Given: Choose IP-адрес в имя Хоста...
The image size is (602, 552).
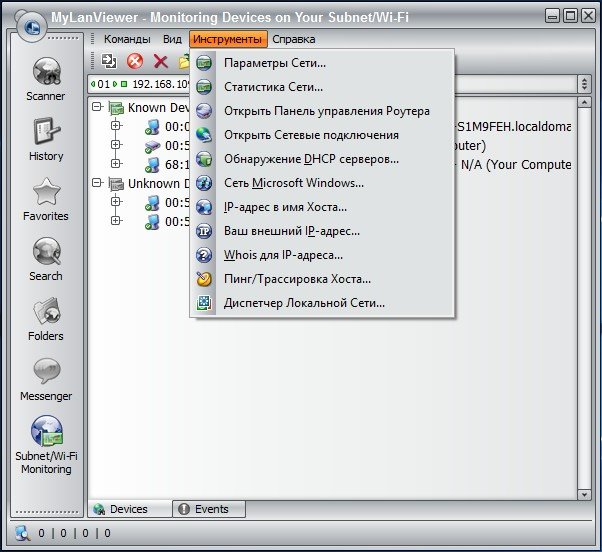Looking at the screenshot, I should point(322,207).
